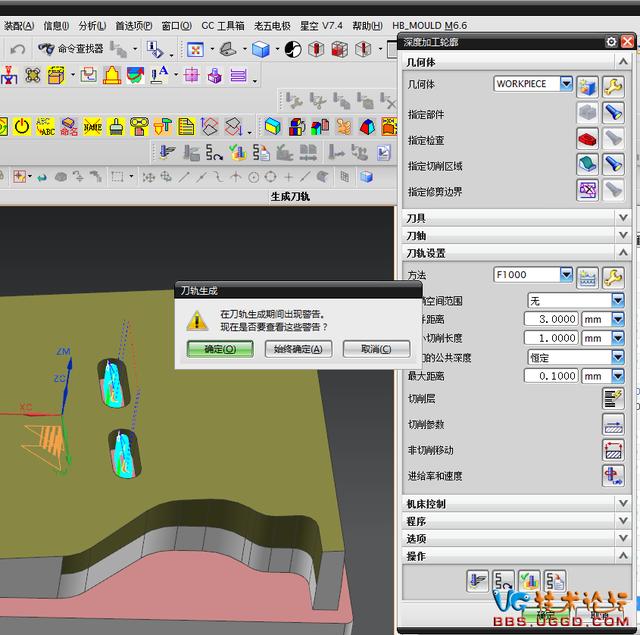Open the 帮助(H) menu
Image resolution: width=640 pixels, height=635 pixels.
(367, 26)
